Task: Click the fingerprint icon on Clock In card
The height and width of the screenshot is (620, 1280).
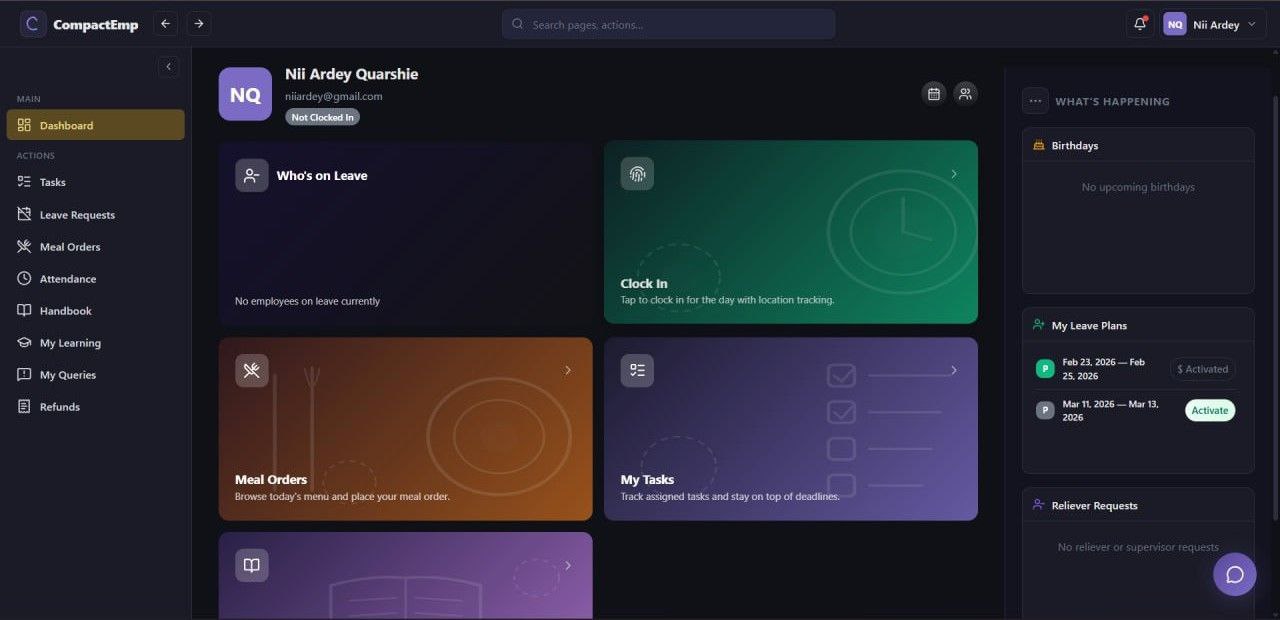Action: (x=637, y=174)
